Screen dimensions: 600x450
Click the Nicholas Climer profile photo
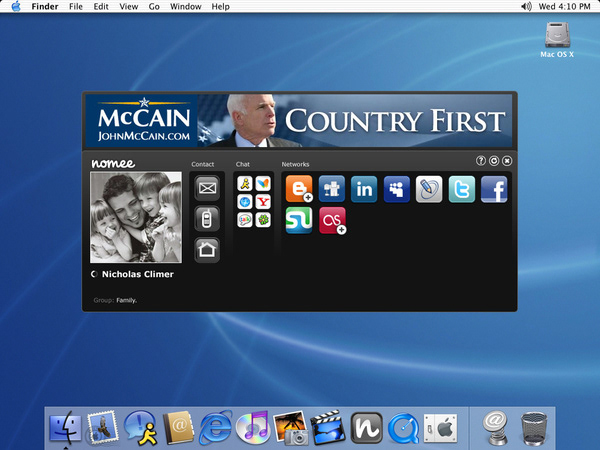[136, 217]
